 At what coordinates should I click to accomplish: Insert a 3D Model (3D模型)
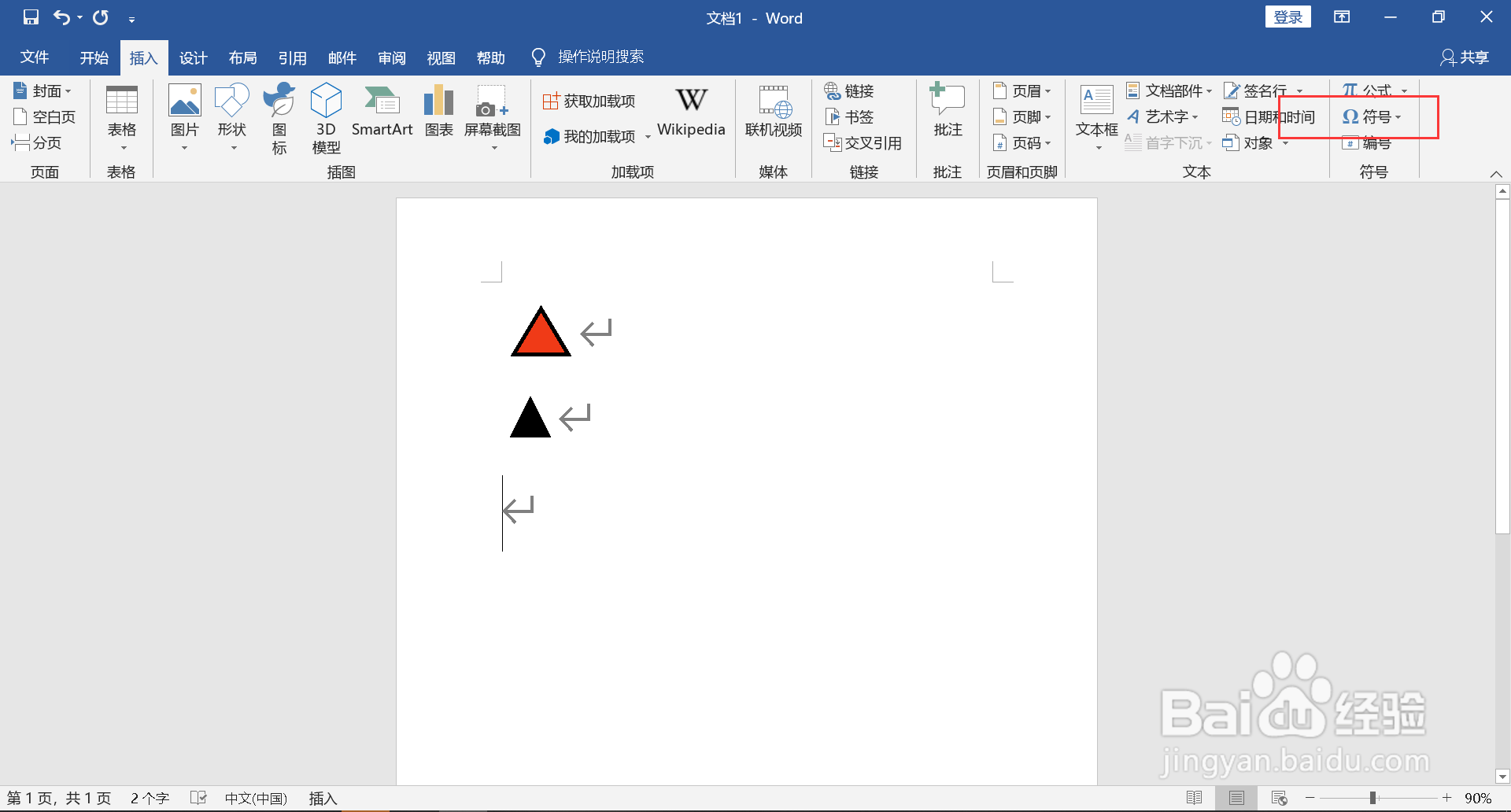point(326,118)
